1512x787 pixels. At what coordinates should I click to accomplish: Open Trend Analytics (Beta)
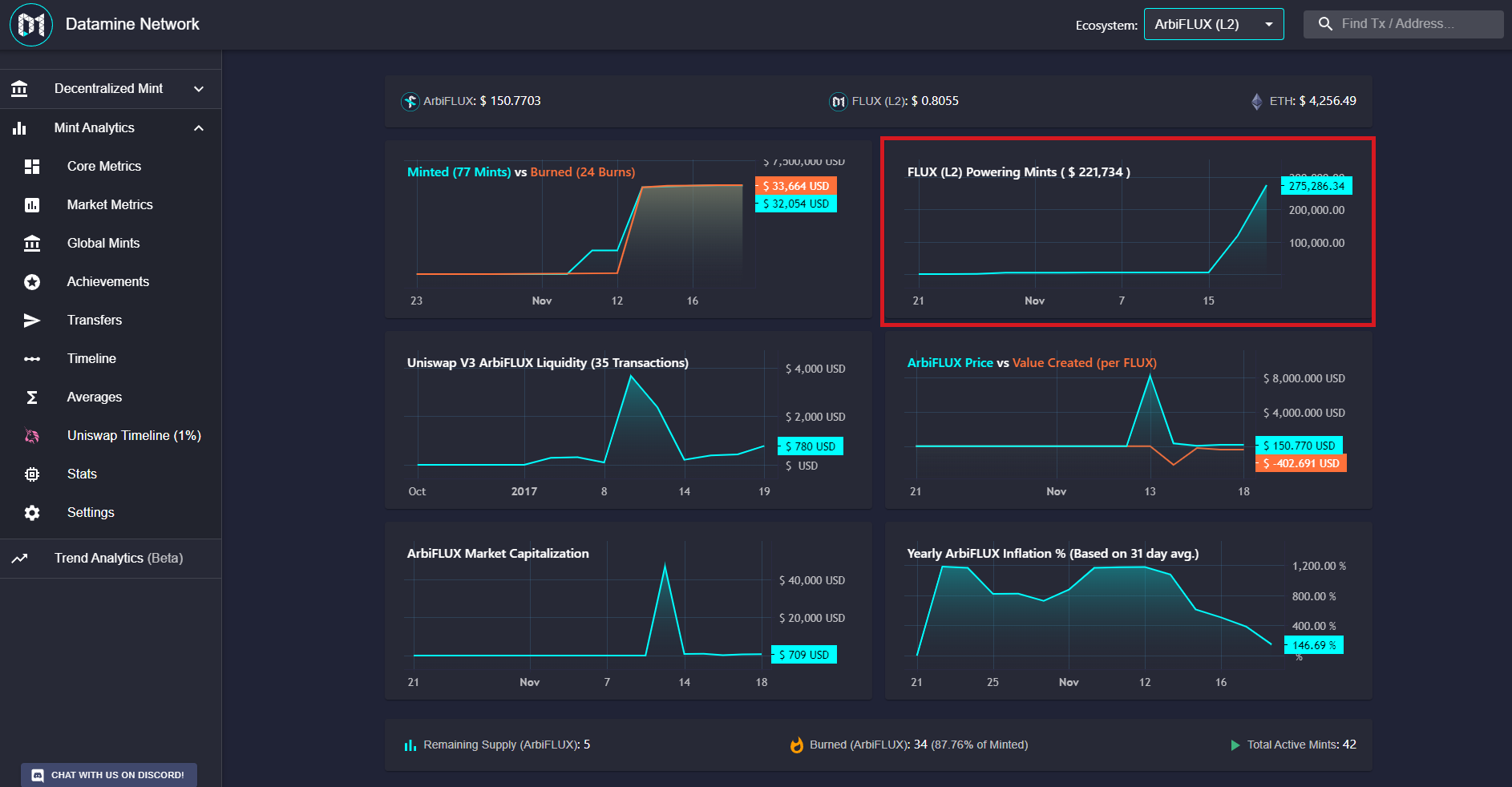(111, 559)
